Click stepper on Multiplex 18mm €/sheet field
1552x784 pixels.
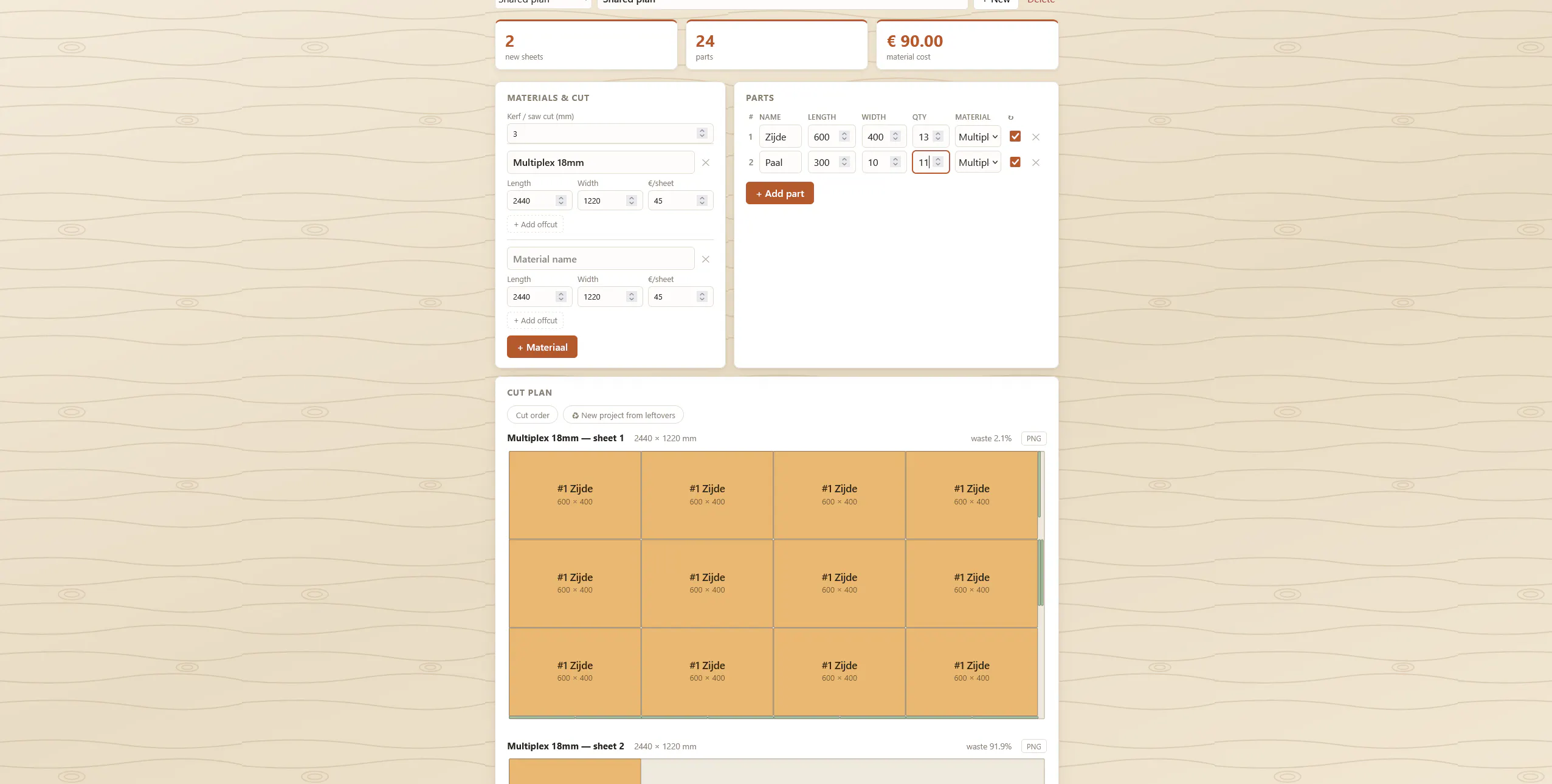point(702,201)
